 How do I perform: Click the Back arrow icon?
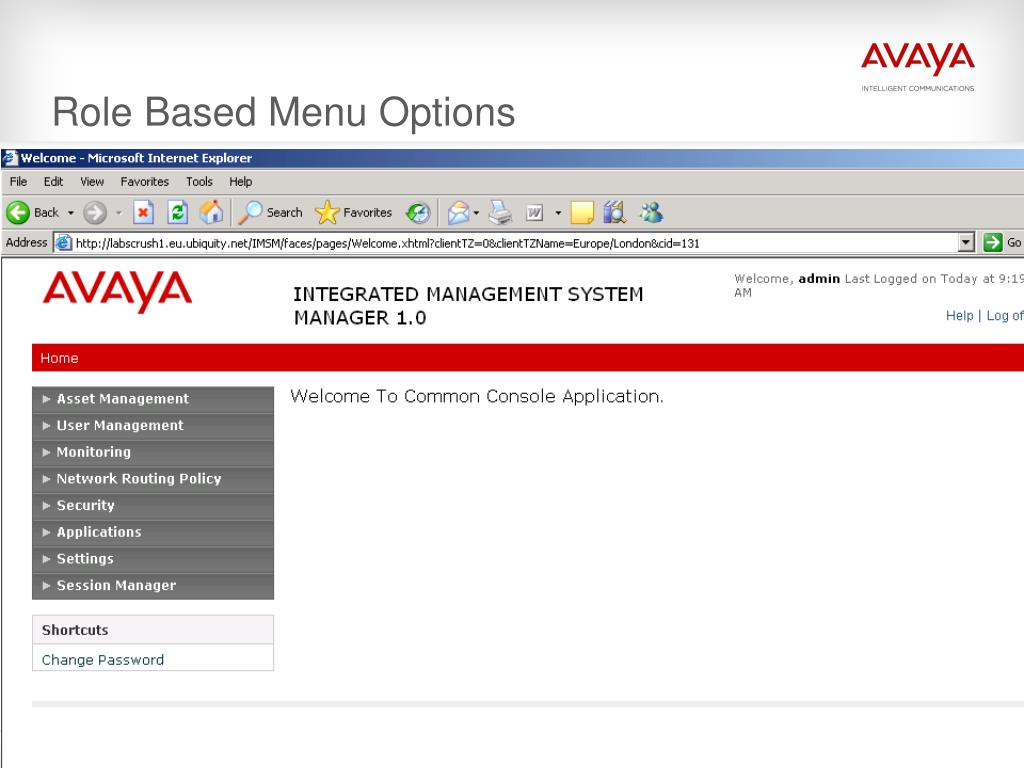18,212
